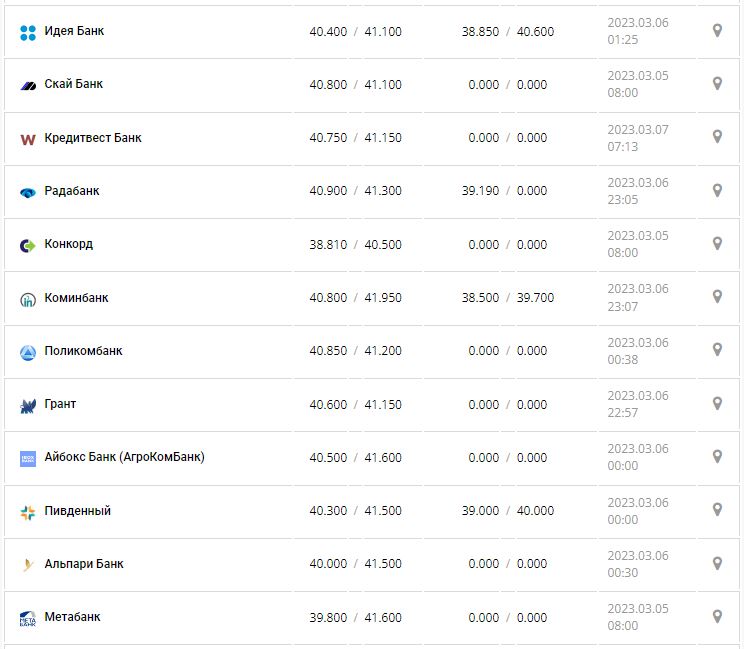Click the Идея Банк logo icon
Image resolution: width=744 pixels, height=649 pixels.
tap(28, 32)
